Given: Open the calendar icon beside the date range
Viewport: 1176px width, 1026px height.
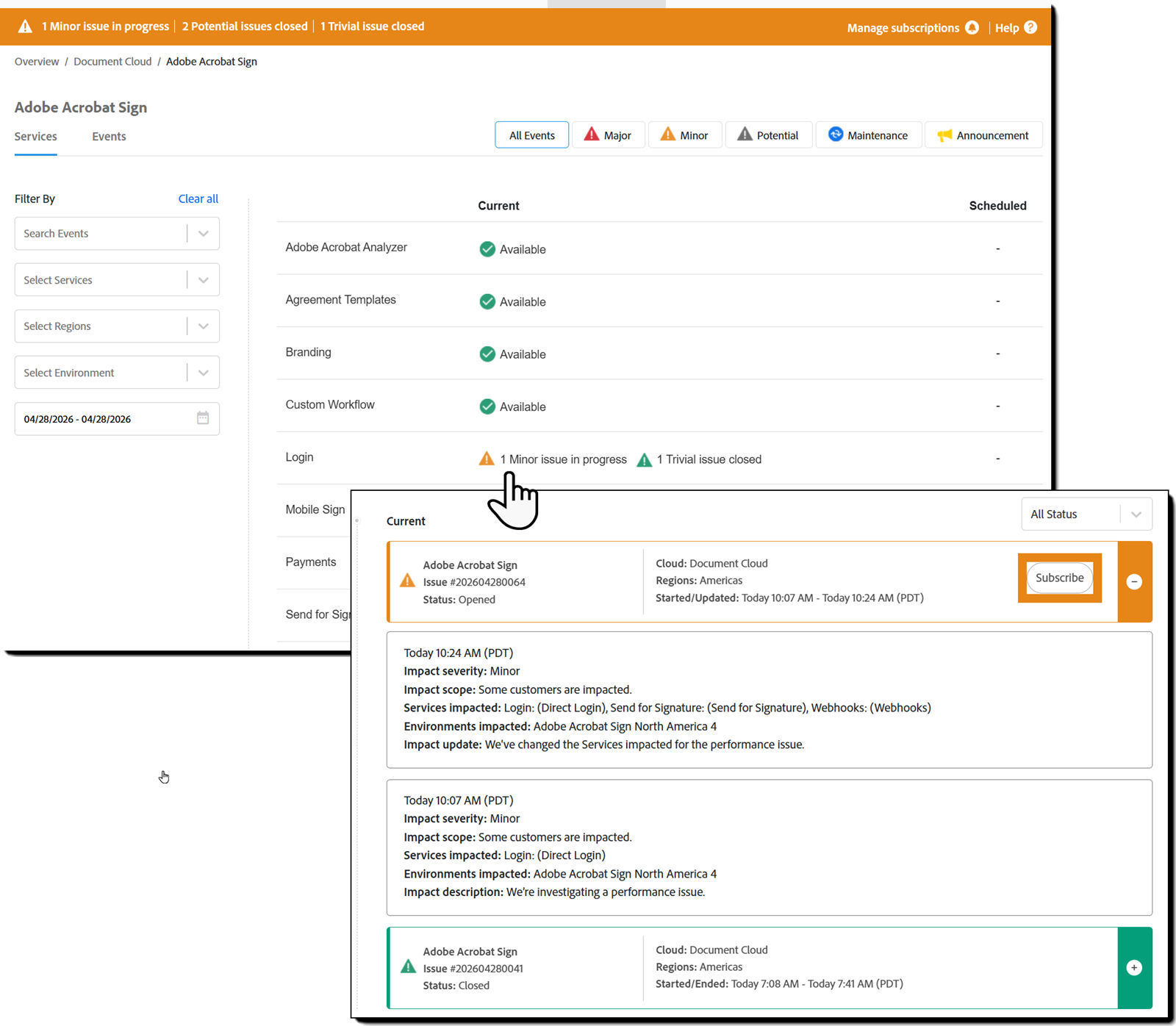Looking at the screenshot, I should coord(203,417).
